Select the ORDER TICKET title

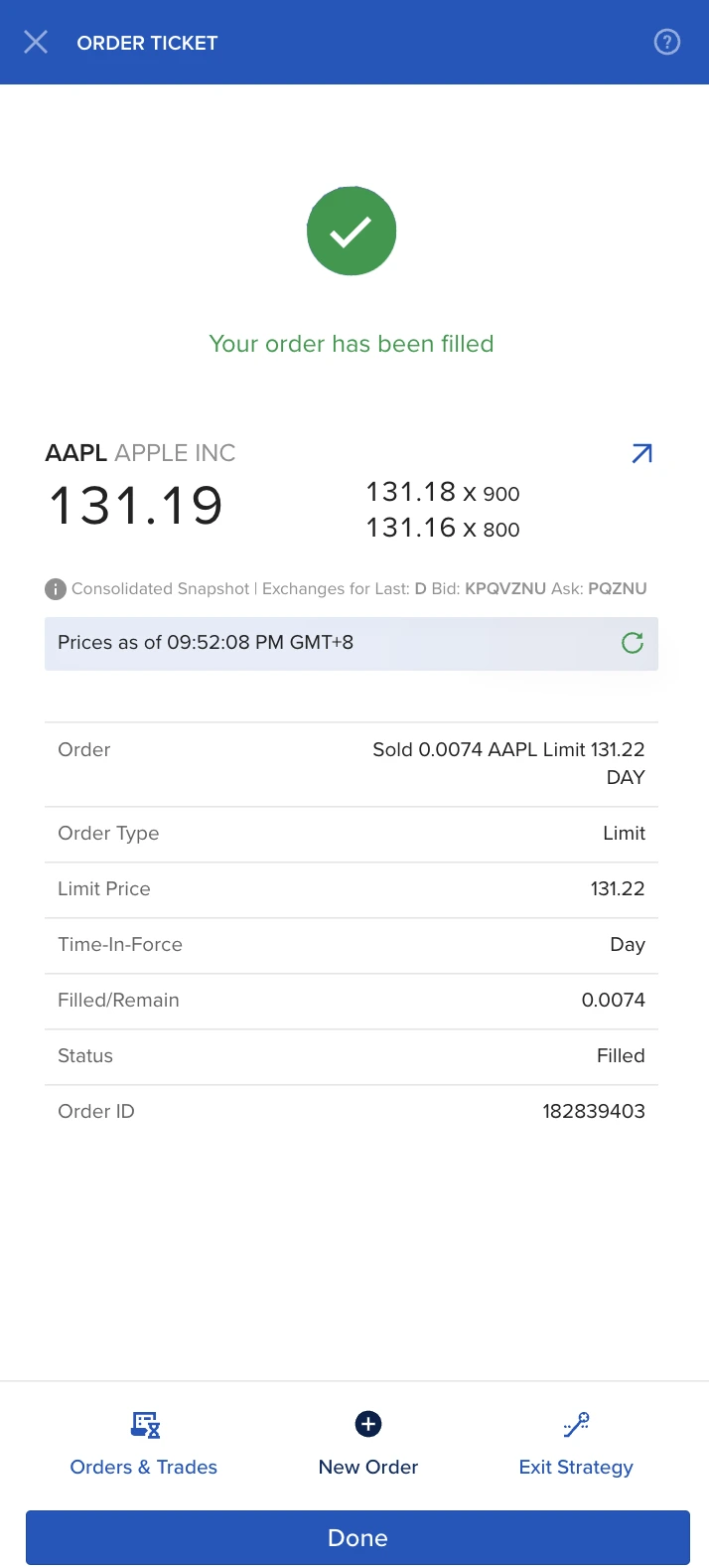coord(147,43)
